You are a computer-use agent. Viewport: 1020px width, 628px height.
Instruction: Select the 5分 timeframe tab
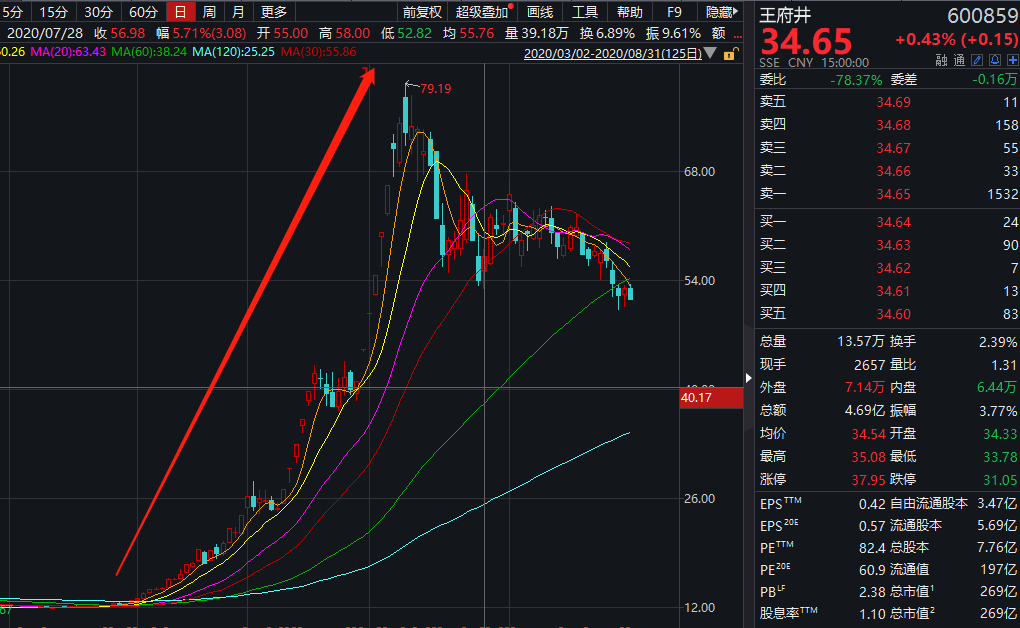(12, 12)
